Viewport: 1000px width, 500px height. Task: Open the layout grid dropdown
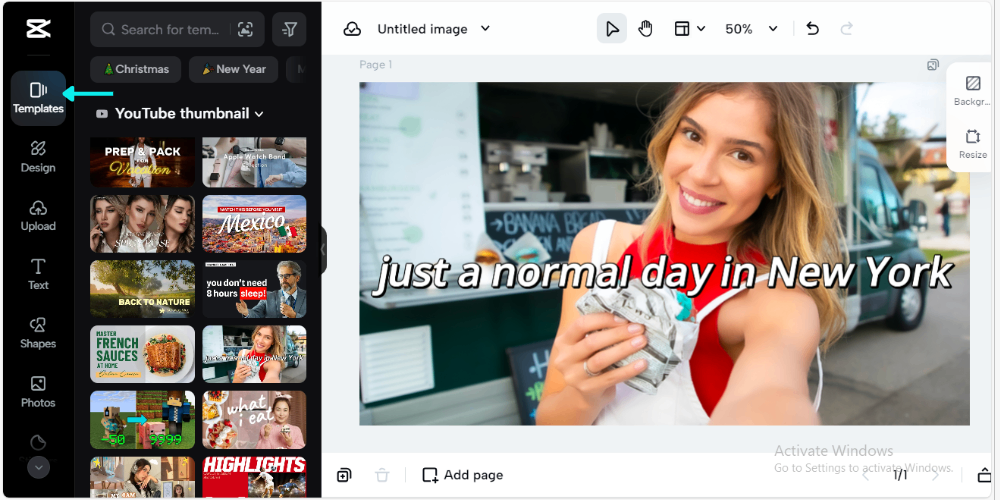[x=689, y=29]
